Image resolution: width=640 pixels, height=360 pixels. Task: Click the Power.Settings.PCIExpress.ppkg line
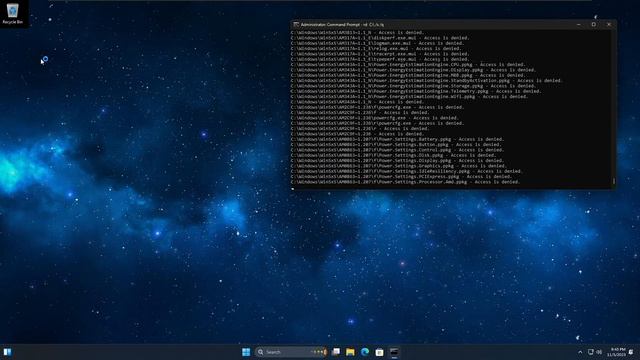click(402, 176)
